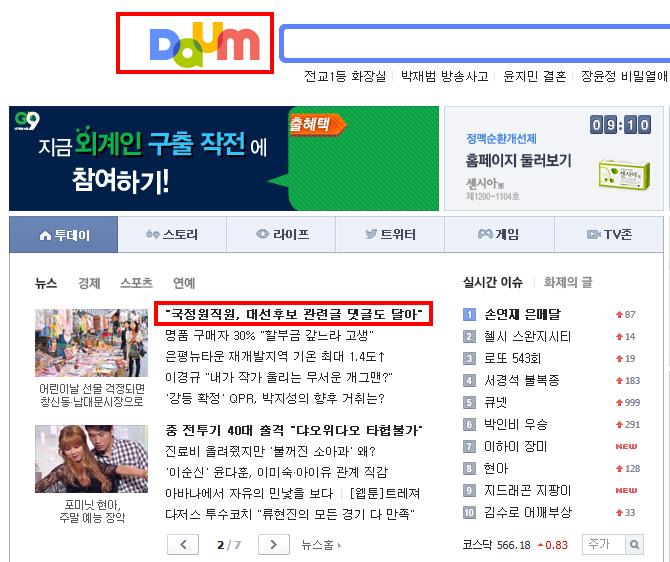670x562 pixels.
Task: Open the market photo thumbnail
Action: point(91,343)
